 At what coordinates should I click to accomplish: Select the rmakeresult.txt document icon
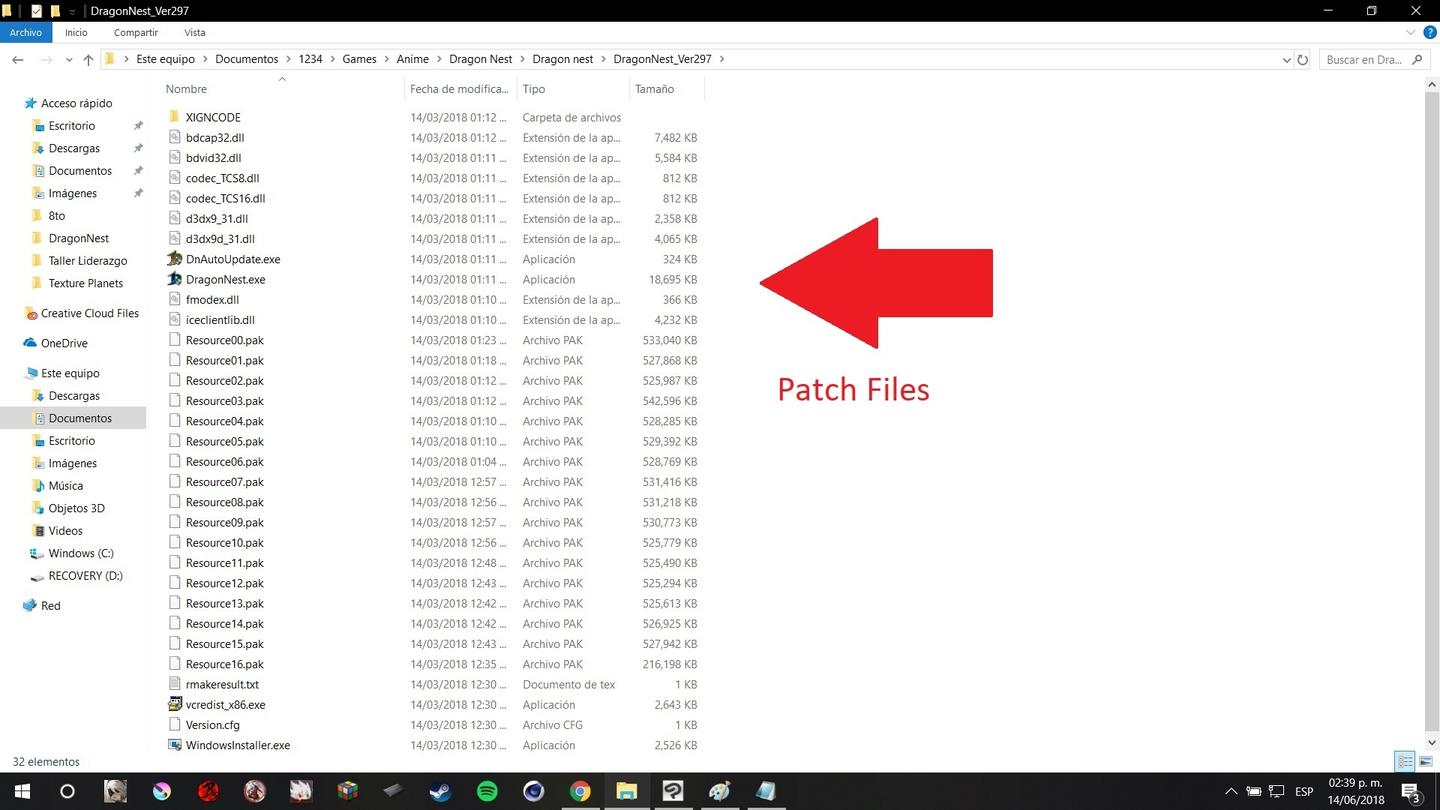(x=175, y=684)
